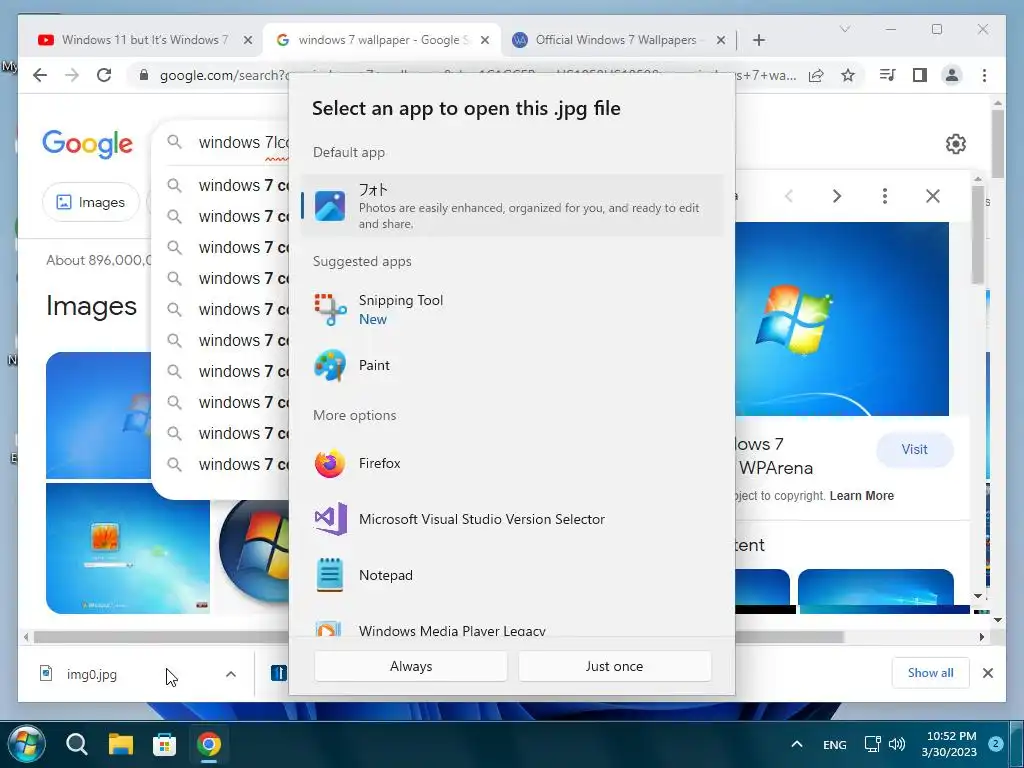
Task: Select the windows 7 wallpaper Google tab
Action: pyautogui.click(x=382, y=40)
